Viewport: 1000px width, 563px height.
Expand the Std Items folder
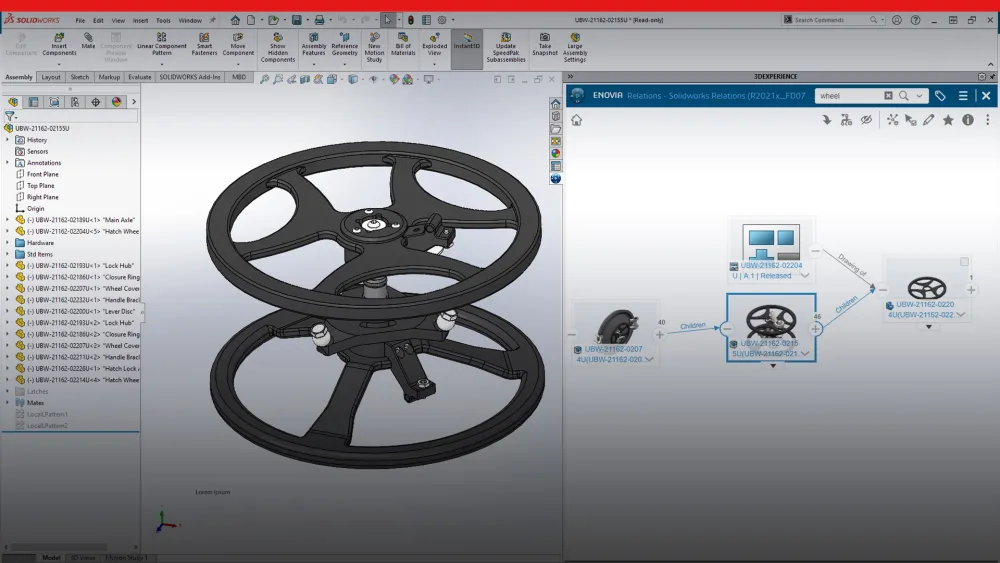[x=8, y=254]
